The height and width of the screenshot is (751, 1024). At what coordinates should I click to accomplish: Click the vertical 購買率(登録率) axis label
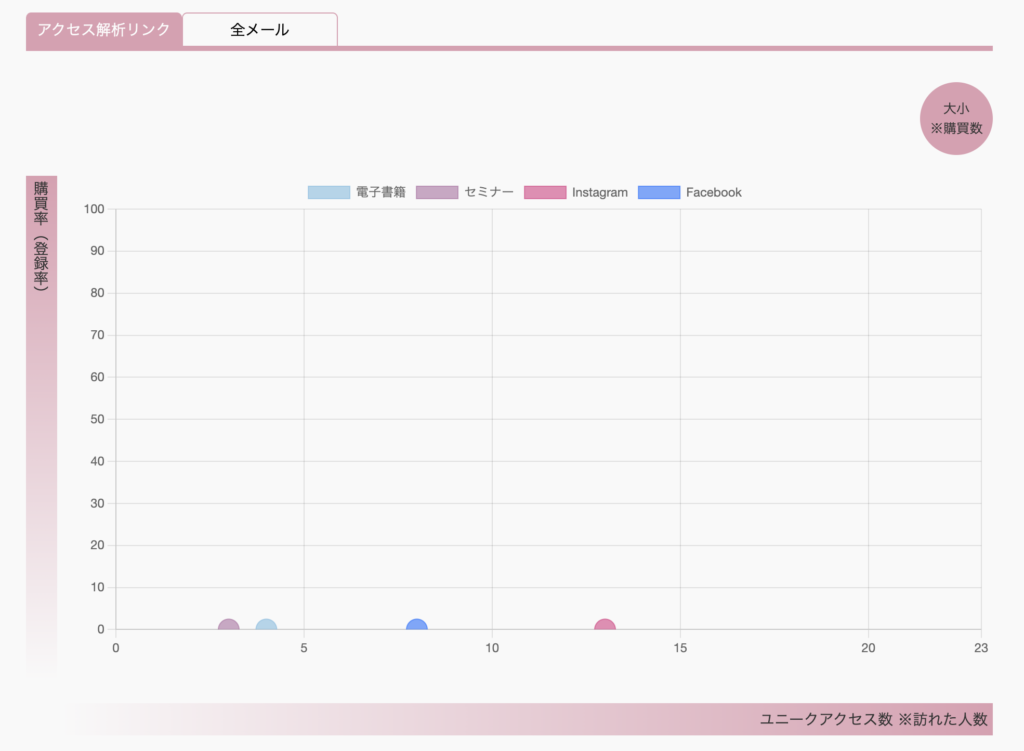click(x=41, y=237)
